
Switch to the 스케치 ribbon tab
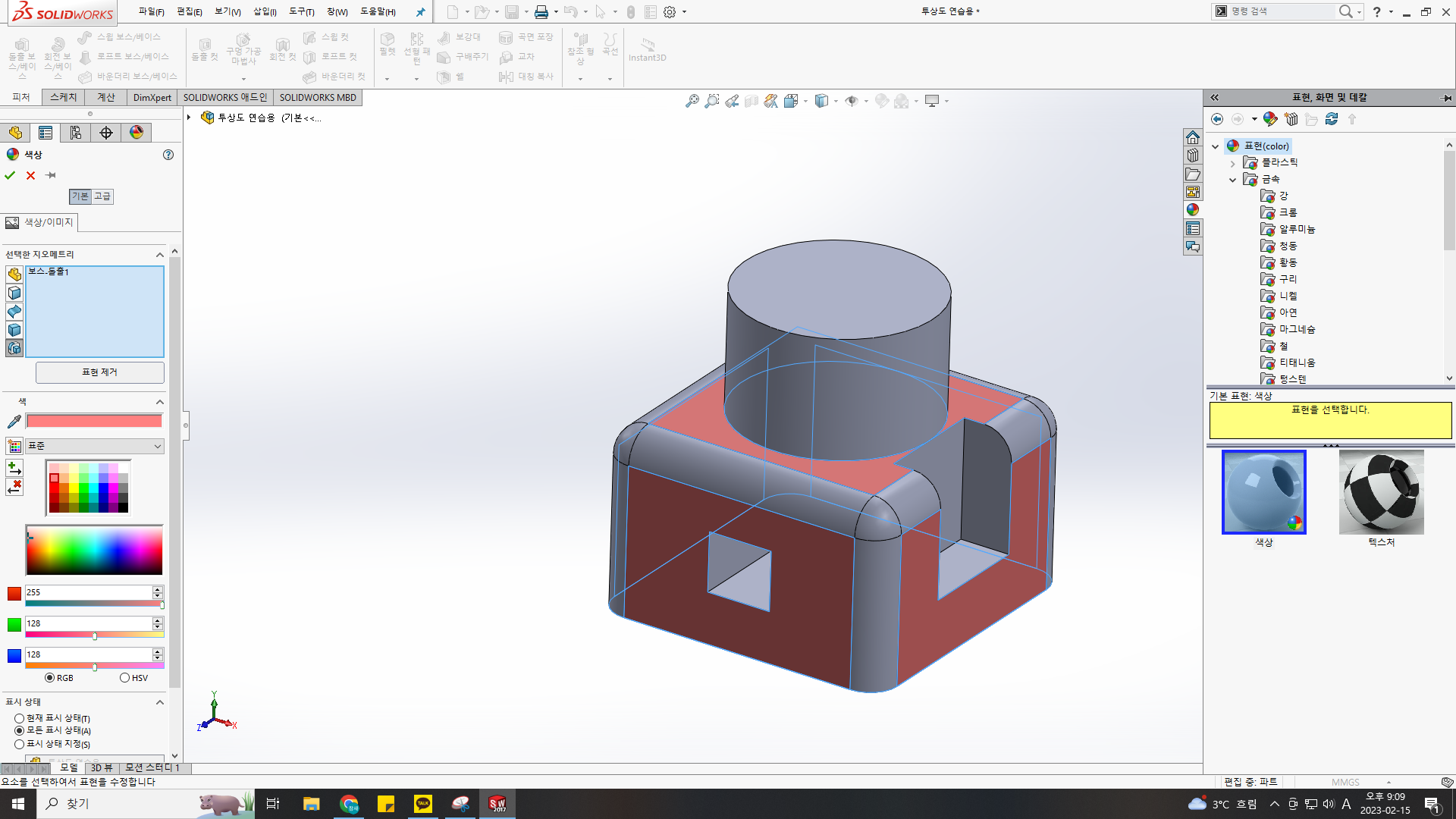[x=64, y=97]
